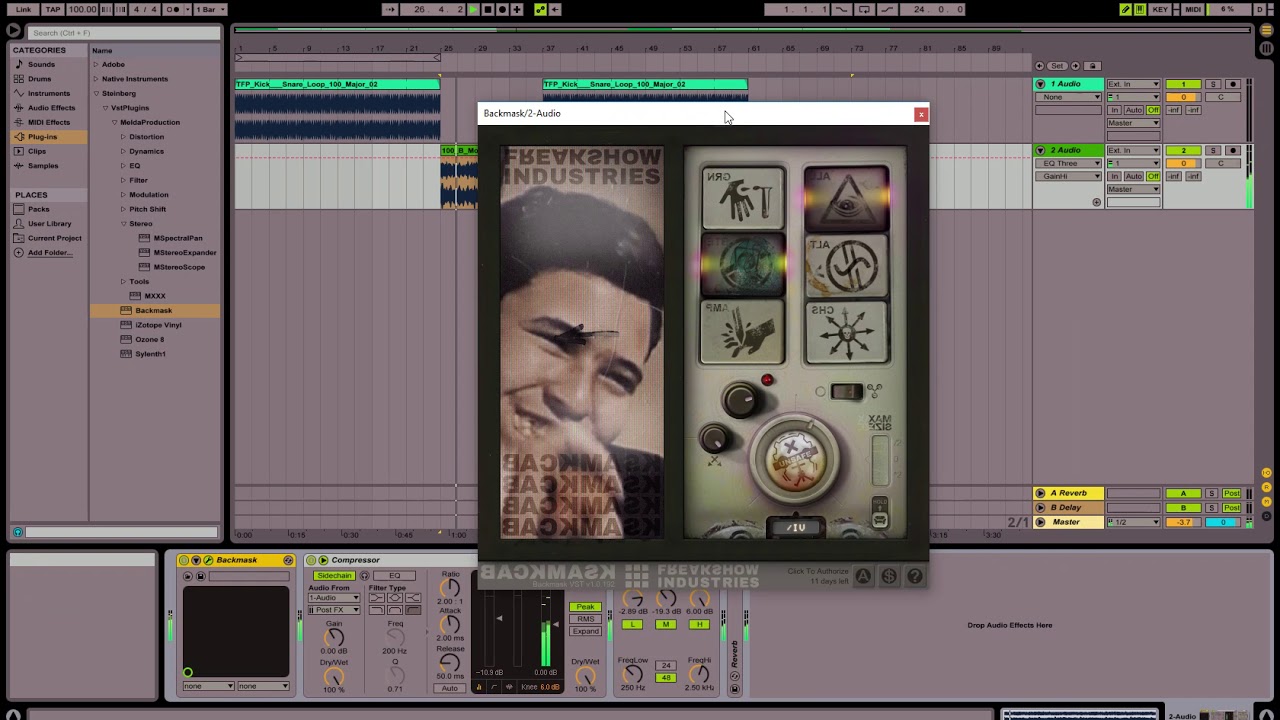The image size is (1280, 720).
Task: Open Audio From 1-Audio dropdown in Compressor
Action: [333, 598]
